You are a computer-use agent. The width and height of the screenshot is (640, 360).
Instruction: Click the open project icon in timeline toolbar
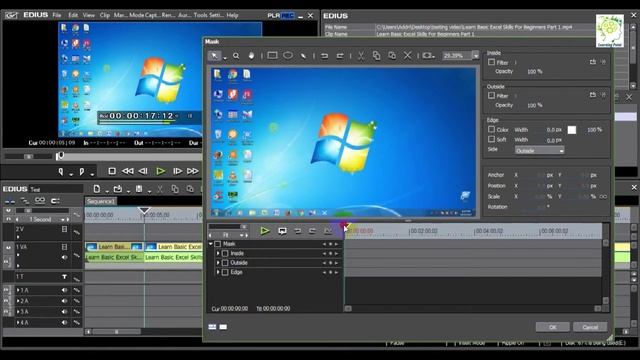click(x=118, y=189)
